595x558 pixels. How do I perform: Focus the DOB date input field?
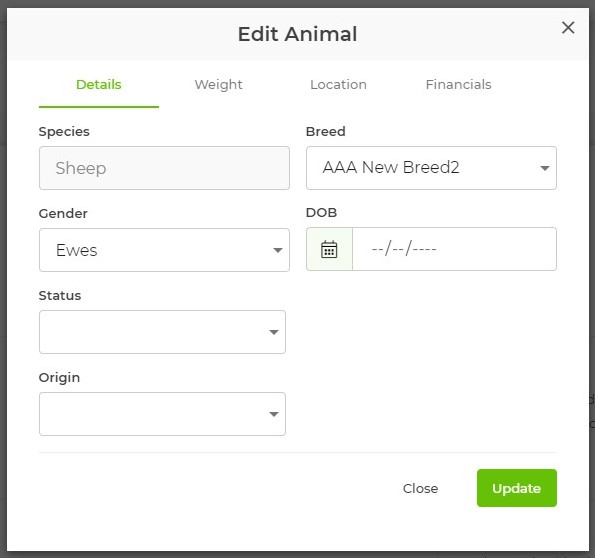tap(454, 249)
